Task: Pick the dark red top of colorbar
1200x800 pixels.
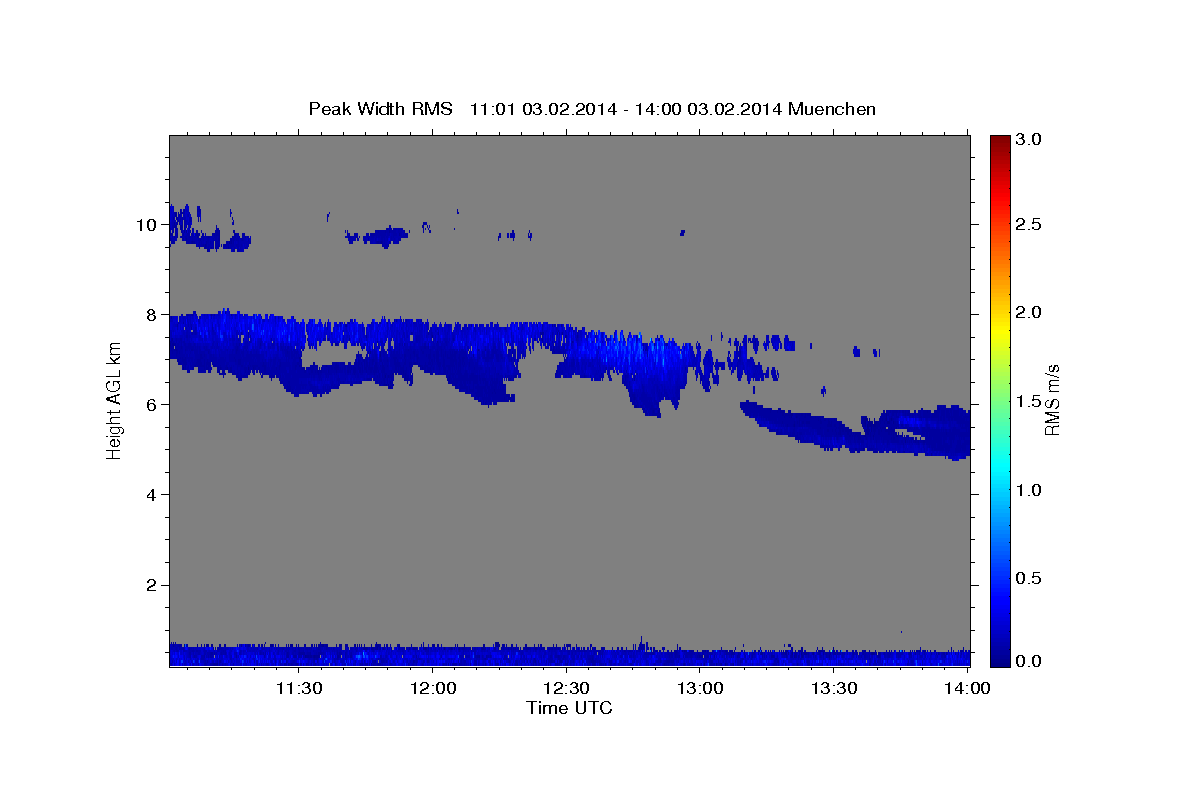Action: (1000, 142)
